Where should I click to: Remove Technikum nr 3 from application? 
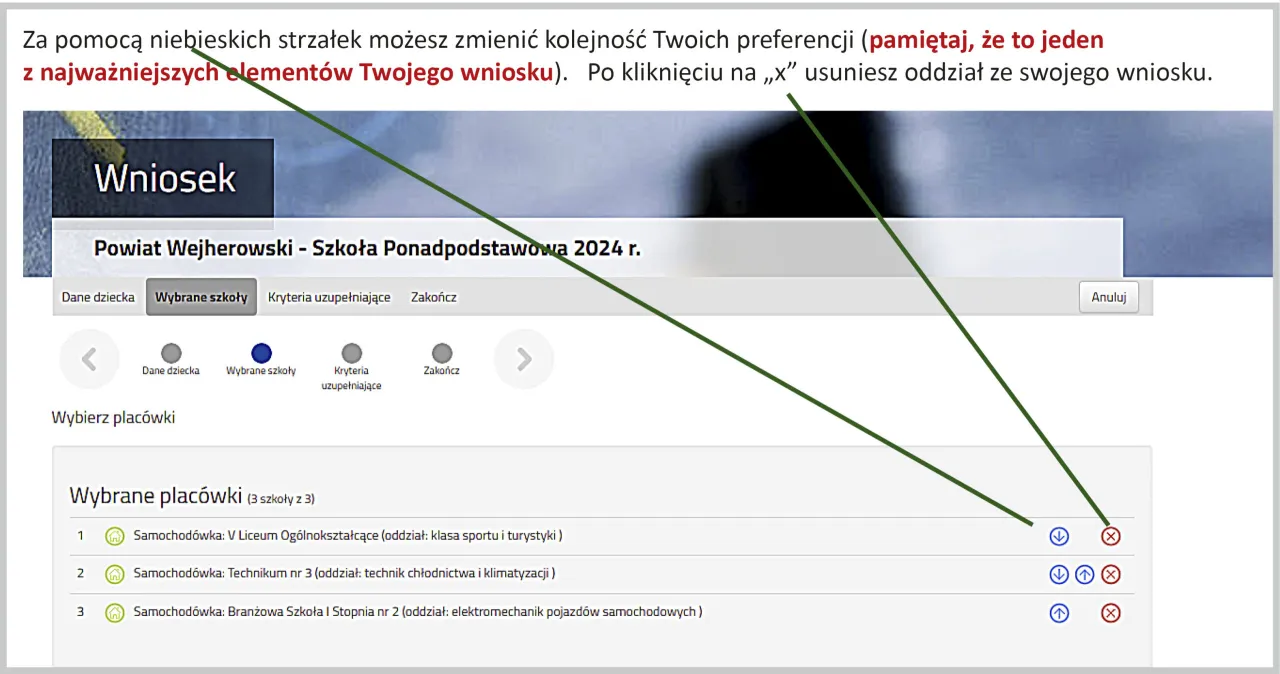click(x=1111, y=574)
